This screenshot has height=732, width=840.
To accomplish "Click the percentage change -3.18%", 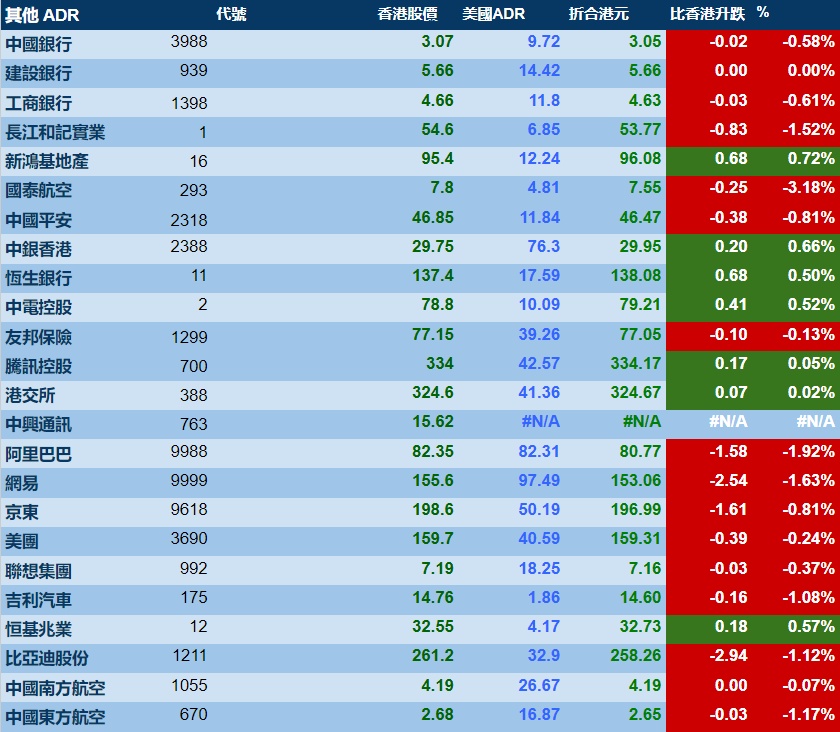I will pos(808,187).
